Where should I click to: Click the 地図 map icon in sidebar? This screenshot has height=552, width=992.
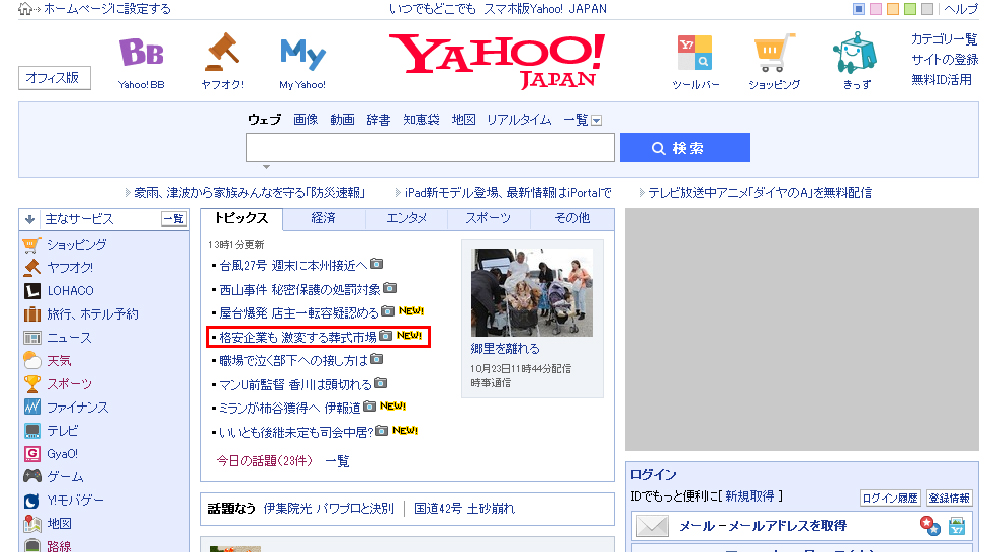click(x=32, y=524)
